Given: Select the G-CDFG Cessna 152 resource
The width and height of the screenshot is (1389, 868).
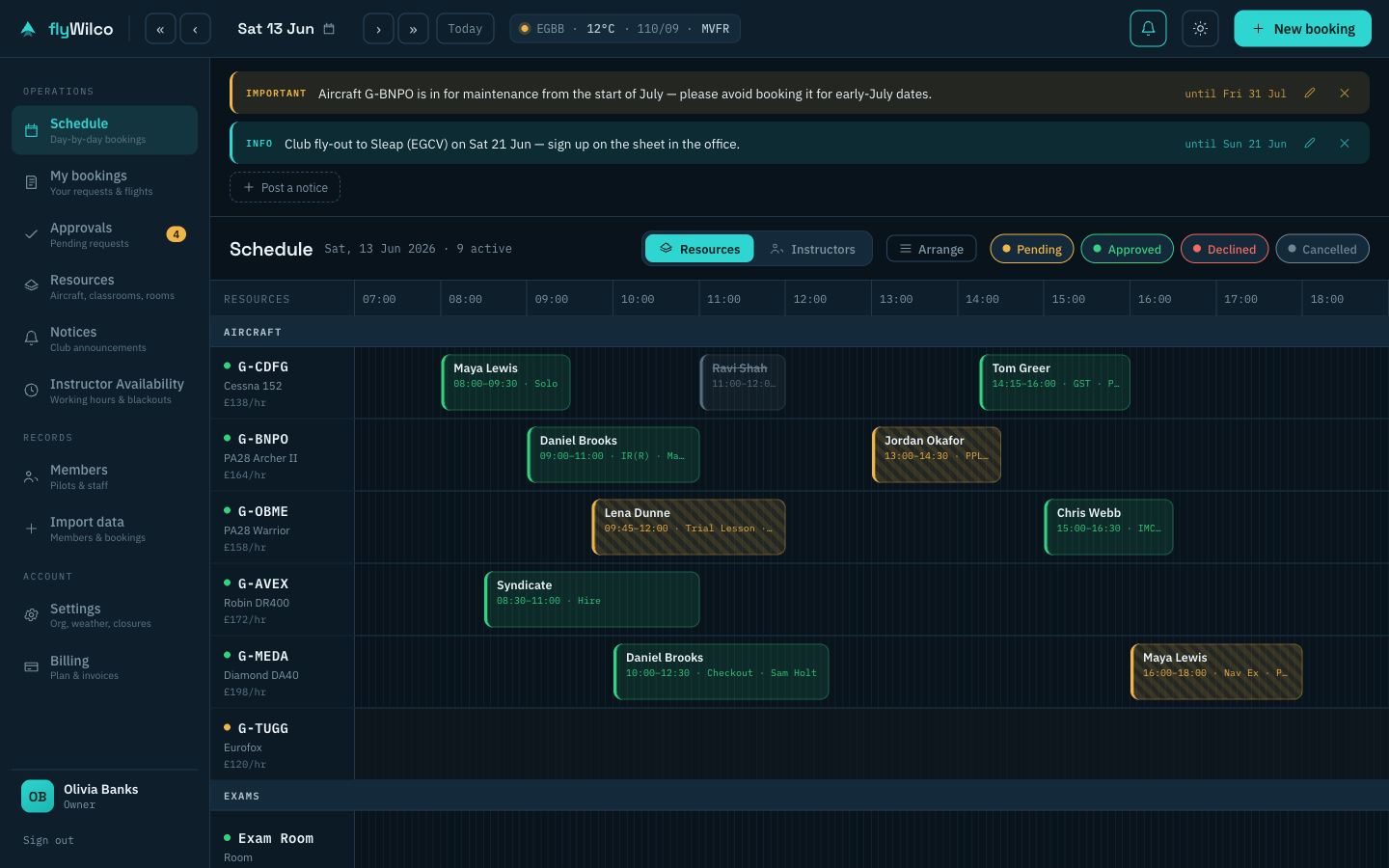Looking at the screenshot, I should [x=283, y=383].
